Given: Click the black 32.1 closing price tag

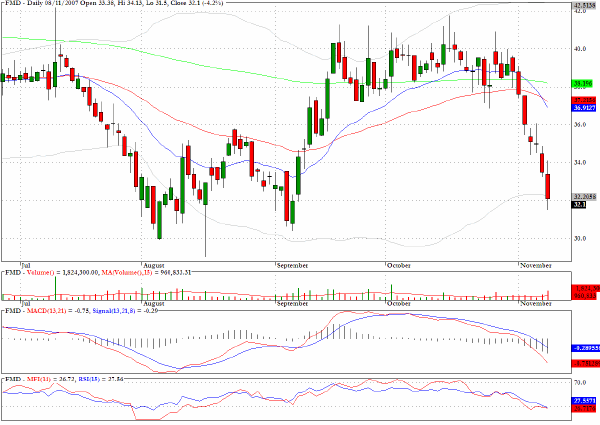Looking at the screenshot, I should [x=579, y=205].
